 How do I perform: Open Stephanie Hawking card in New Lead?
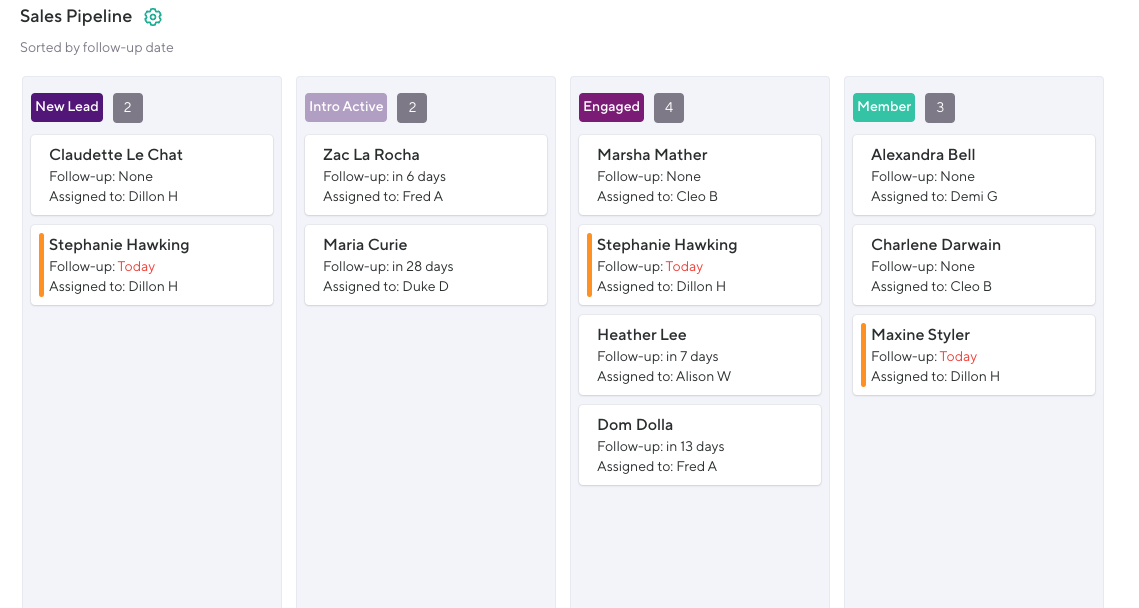(x=152, y=265)
